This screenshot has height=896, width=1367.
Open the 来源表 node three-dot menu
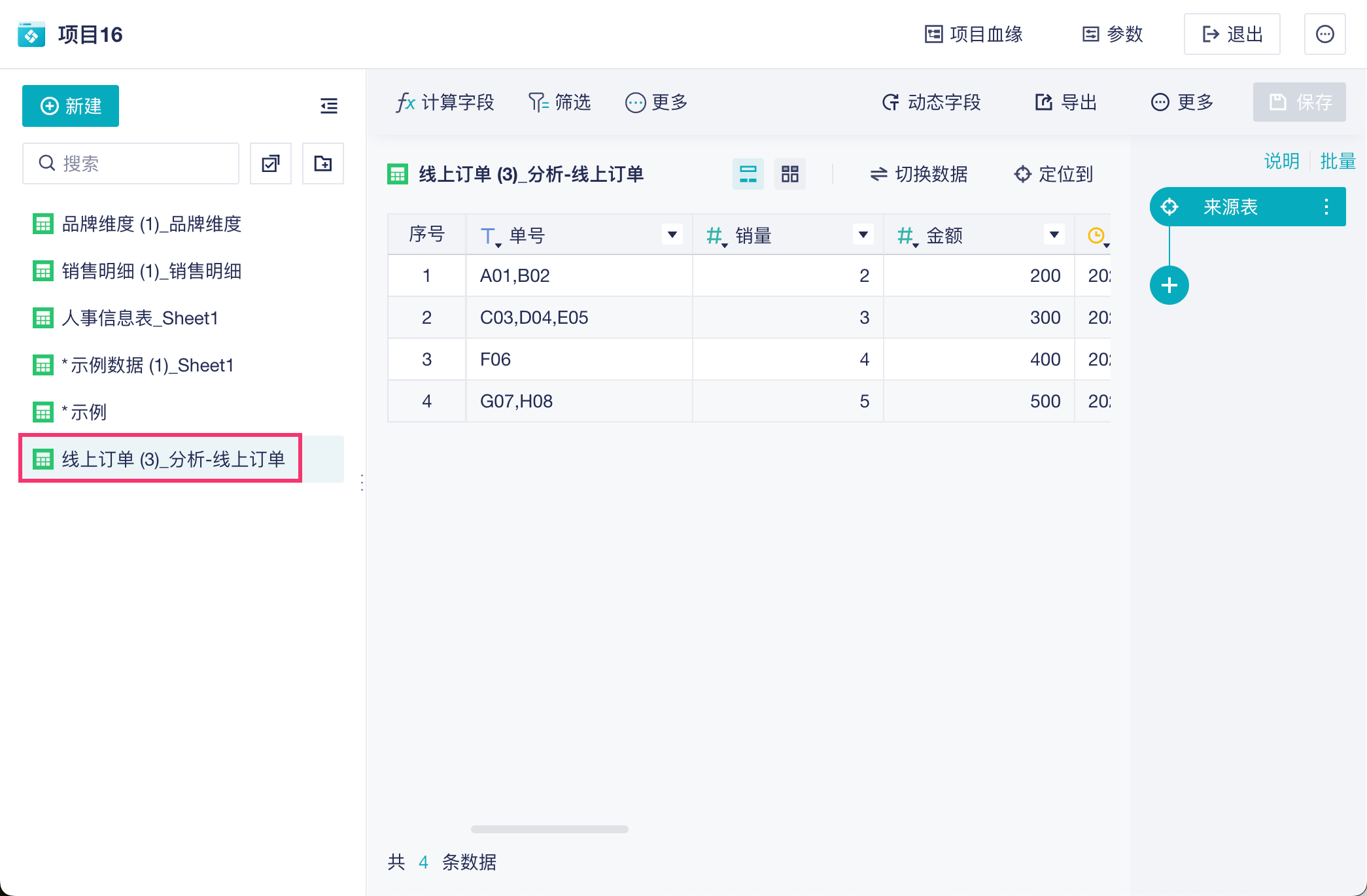[x=1326, y=207]
